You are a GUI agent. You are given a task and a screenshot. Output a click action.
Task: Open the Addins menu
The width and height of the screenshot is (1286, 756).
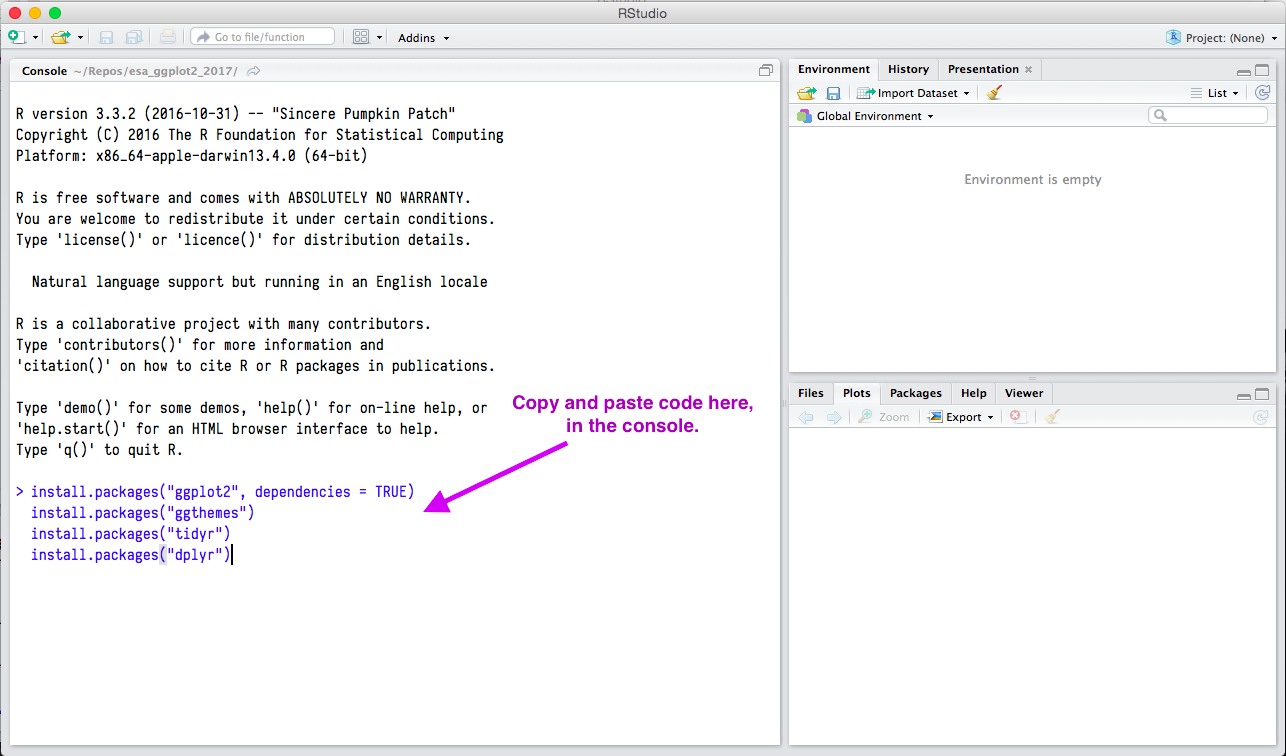(424, 38)
